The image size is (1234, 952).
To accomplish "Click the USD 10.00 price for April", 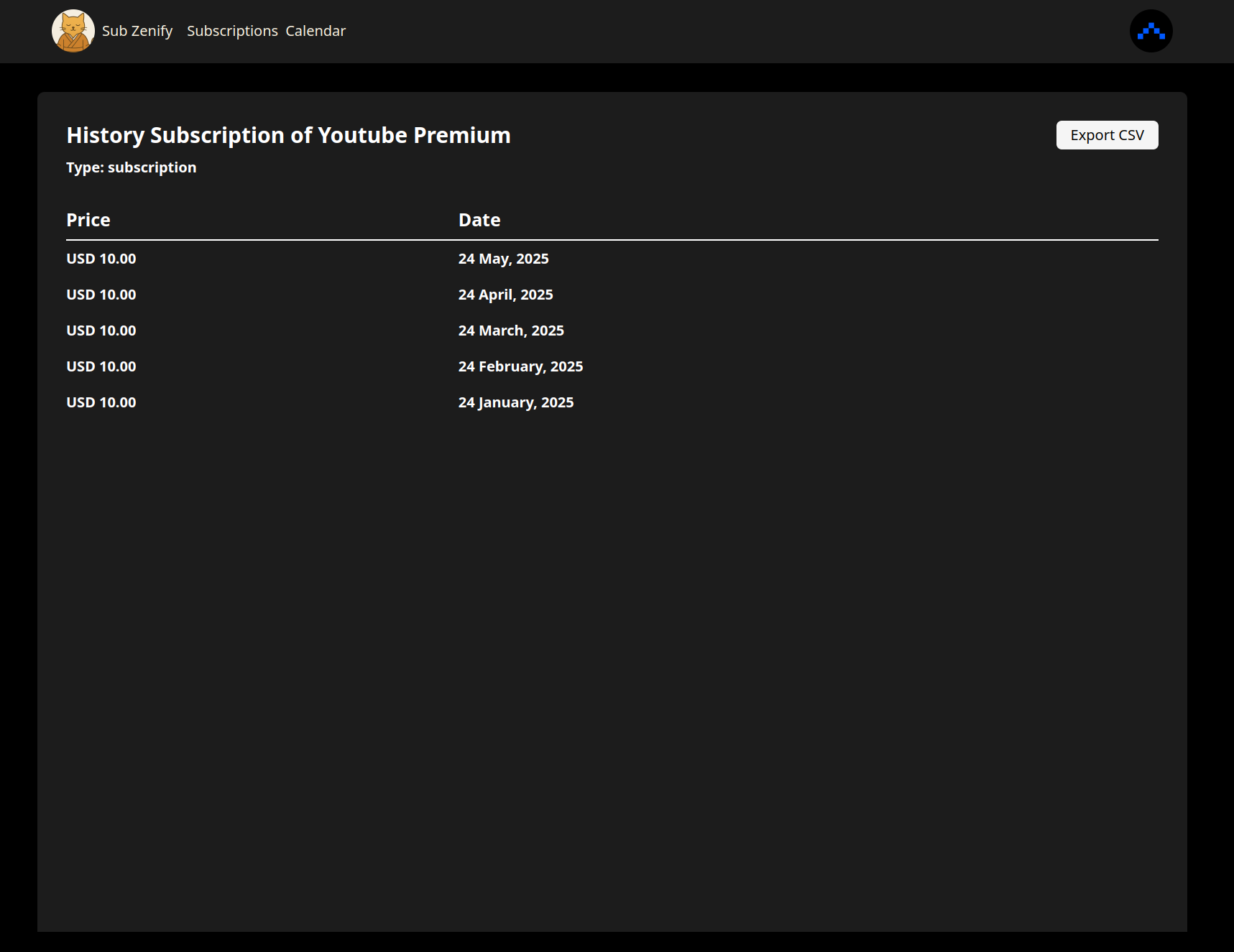I will tap(101, 295).
